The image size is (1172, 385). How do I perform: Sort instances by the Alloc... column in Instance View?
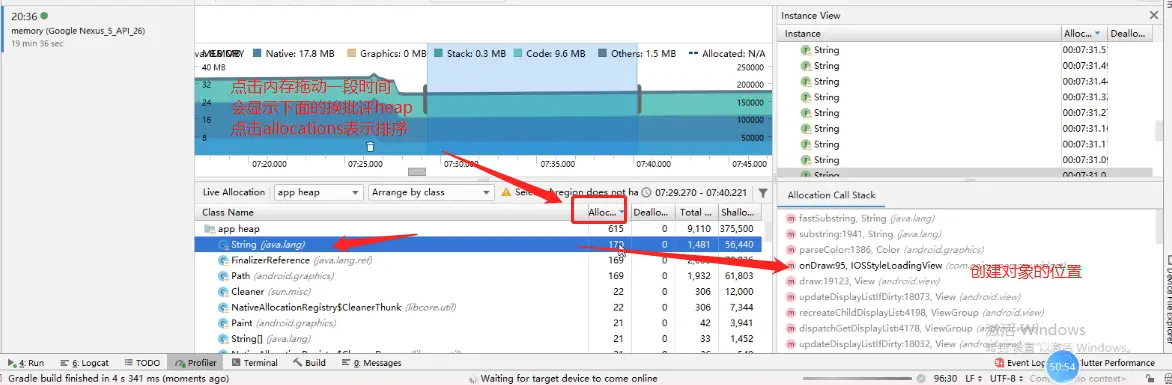pyautogui.click(x=1083, y=34)
